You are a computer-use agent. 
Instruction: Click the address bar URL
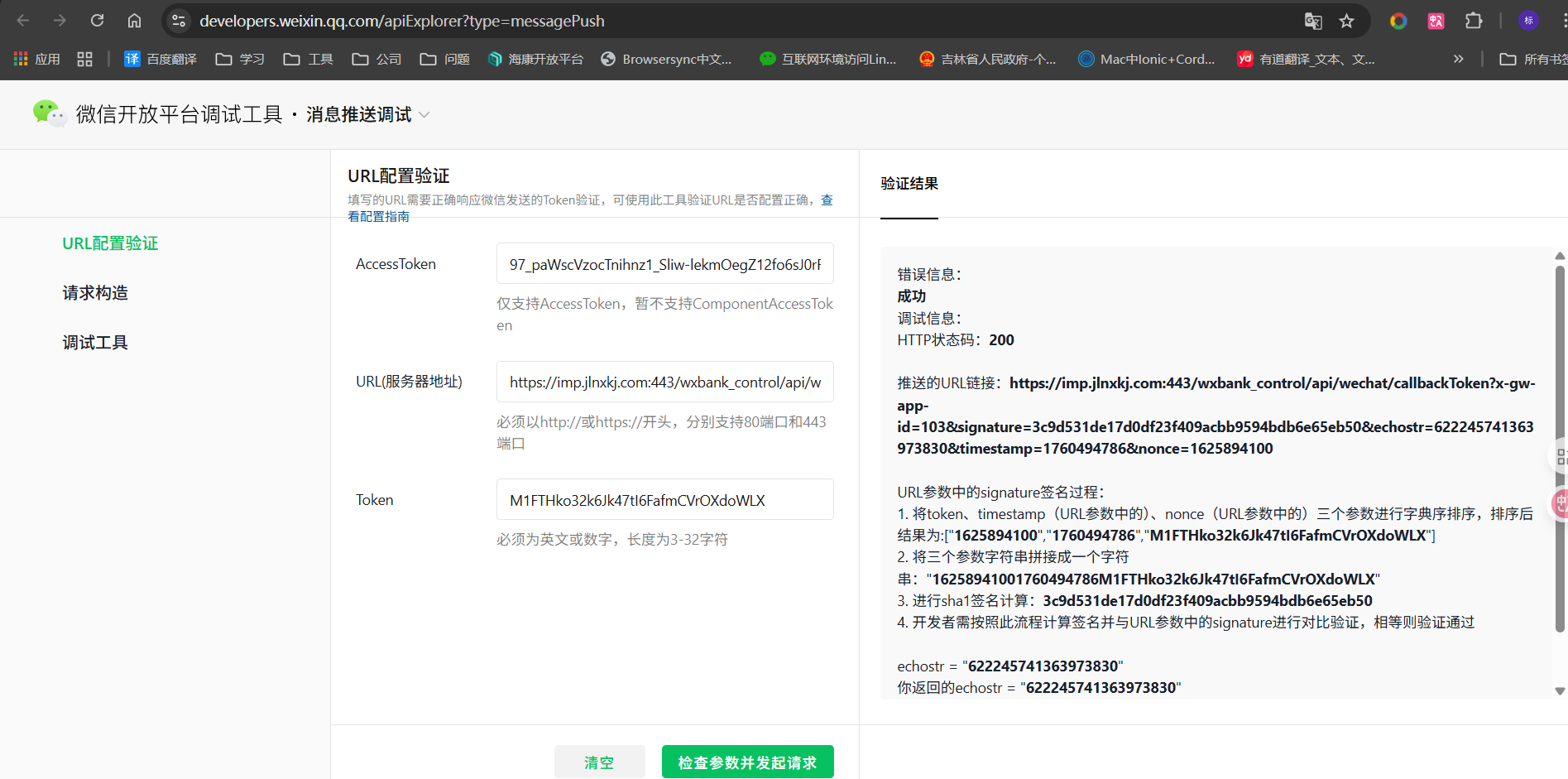click(402, 21)
